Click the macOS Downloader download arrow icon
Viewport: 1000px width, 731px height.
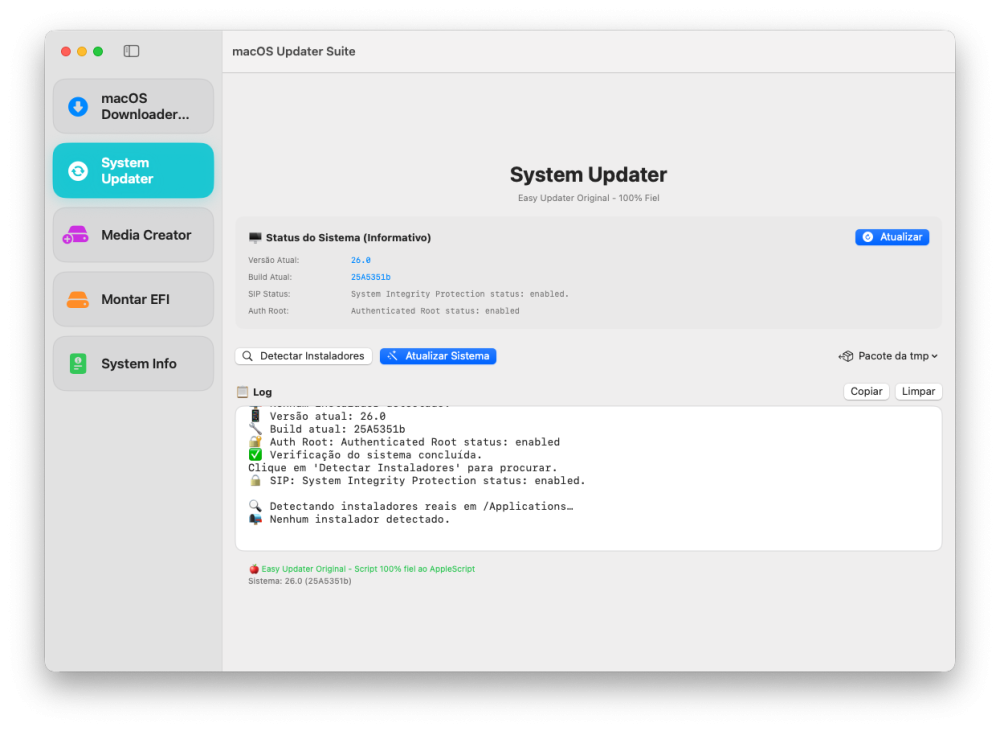78,107
